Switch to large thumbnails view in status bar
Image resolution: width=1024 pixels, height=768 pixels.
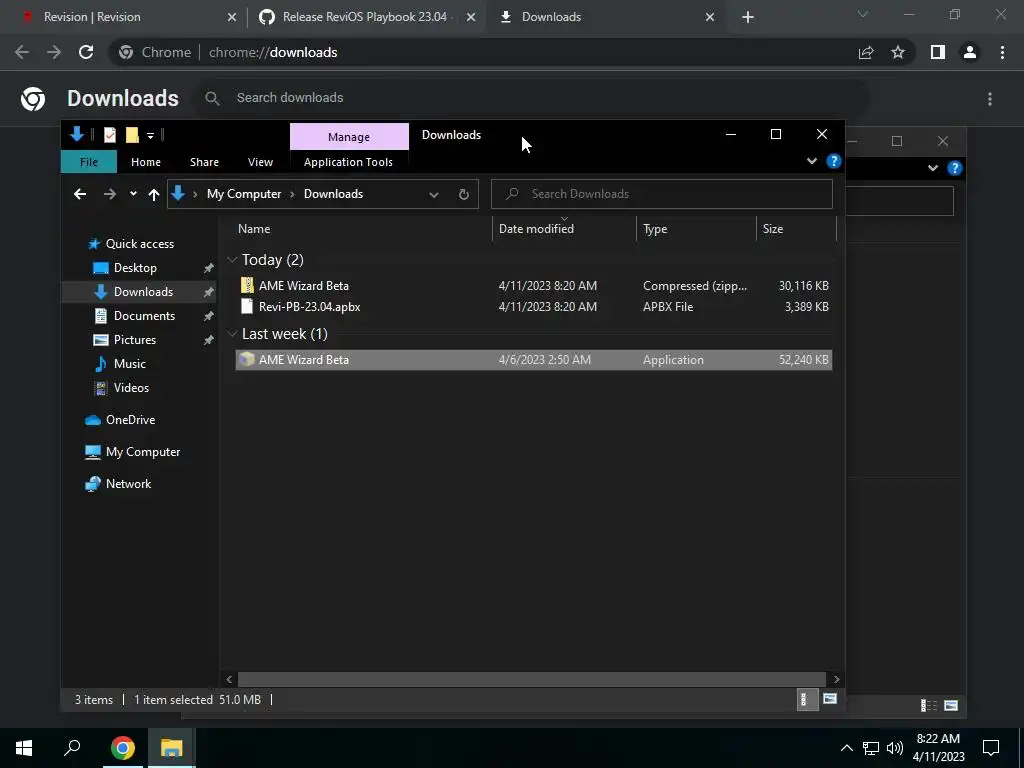click(829, 699)
